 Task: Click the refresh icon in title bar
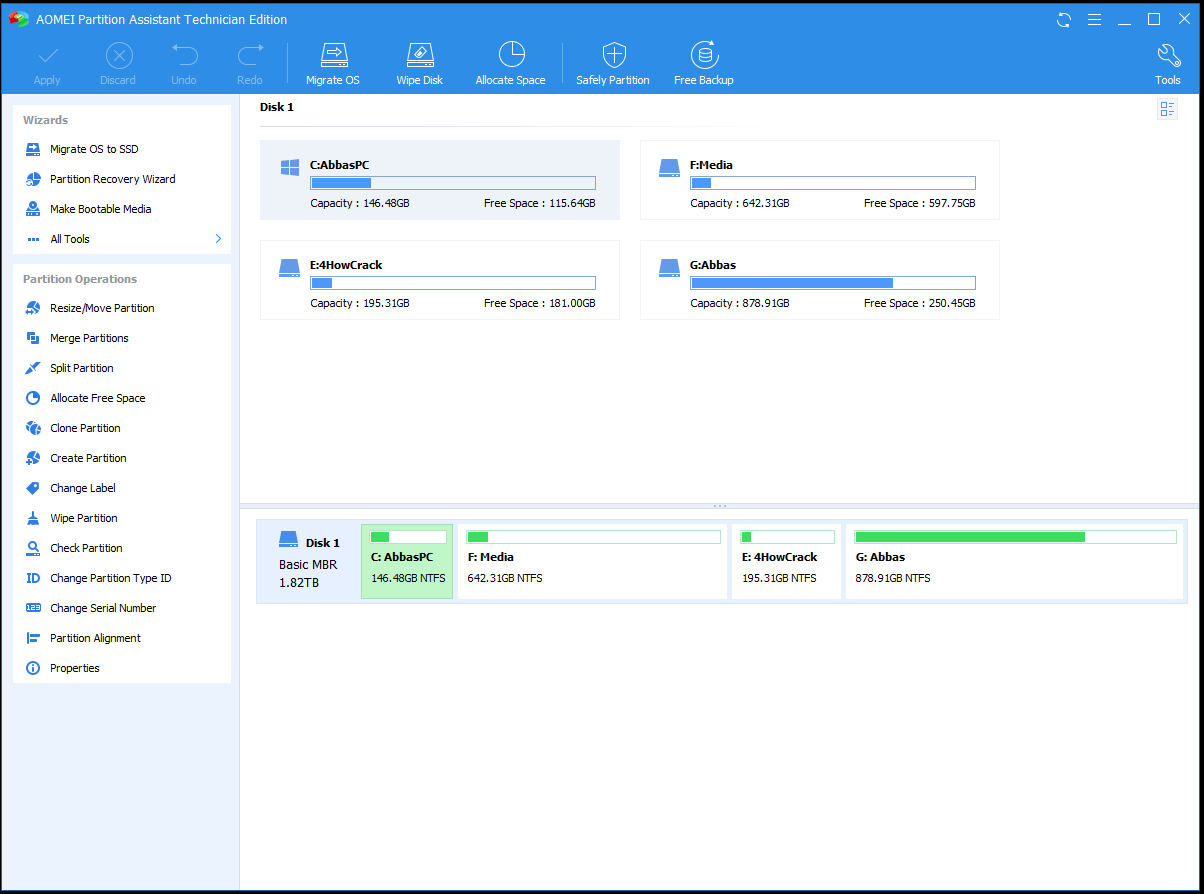(x=1064, y=19)
